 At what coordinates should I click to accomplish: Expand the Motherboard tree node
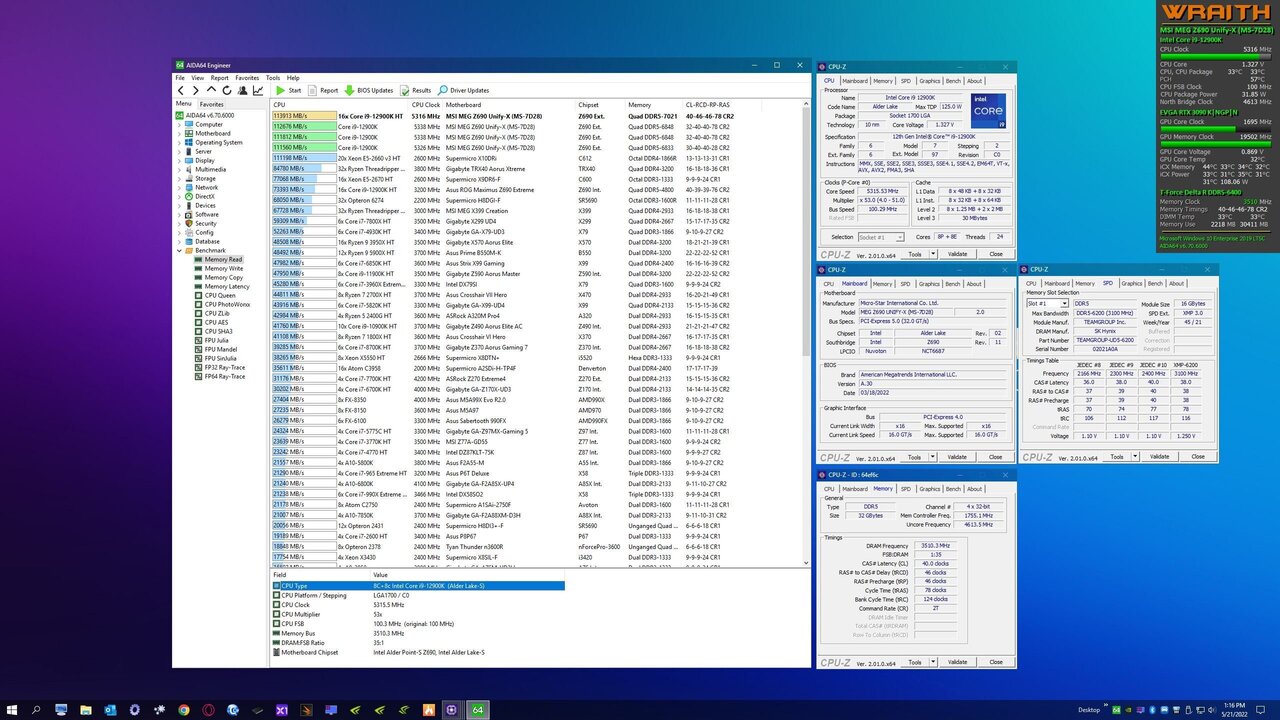pos(179,133)
